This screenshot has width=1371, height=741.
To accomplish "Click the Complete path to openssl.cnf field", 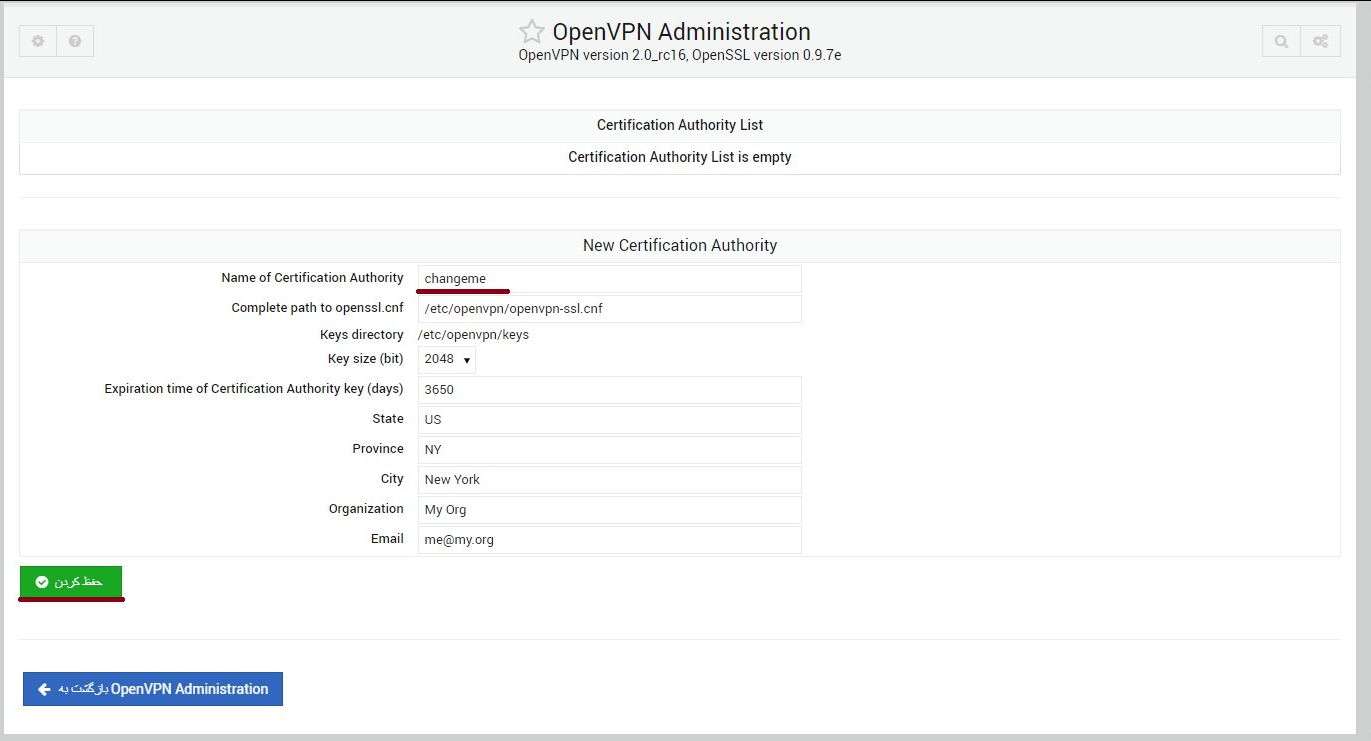I will tap(609, 309).
